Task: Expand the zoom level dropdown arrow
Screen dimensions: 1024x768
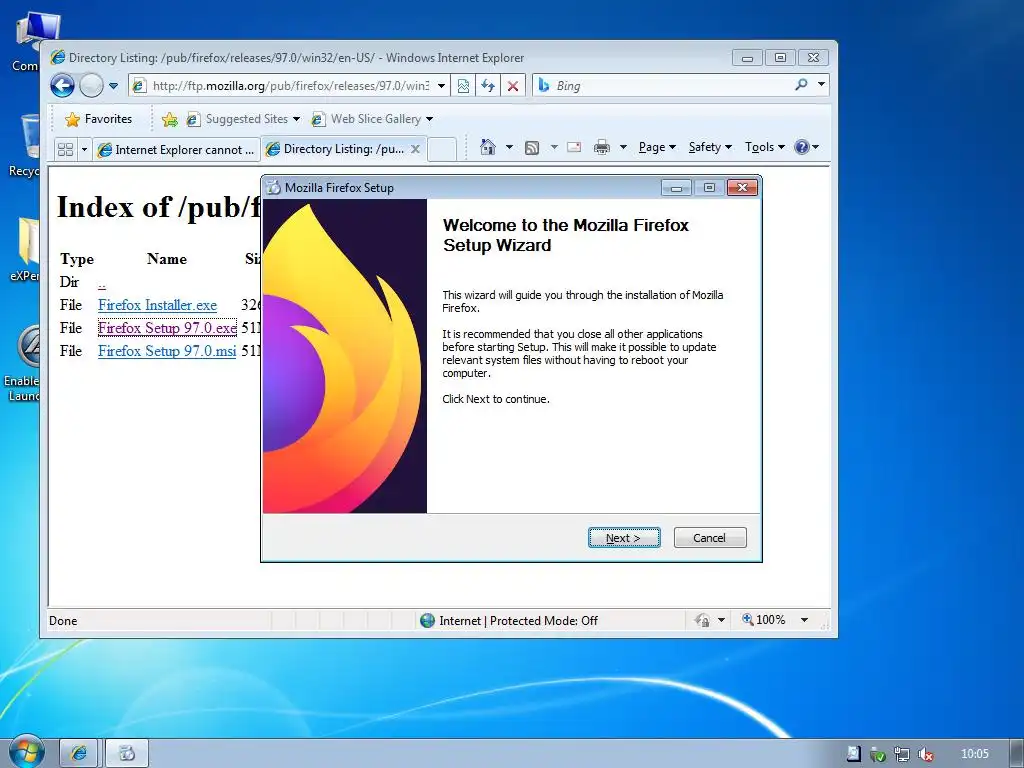Action: point(805,620)
